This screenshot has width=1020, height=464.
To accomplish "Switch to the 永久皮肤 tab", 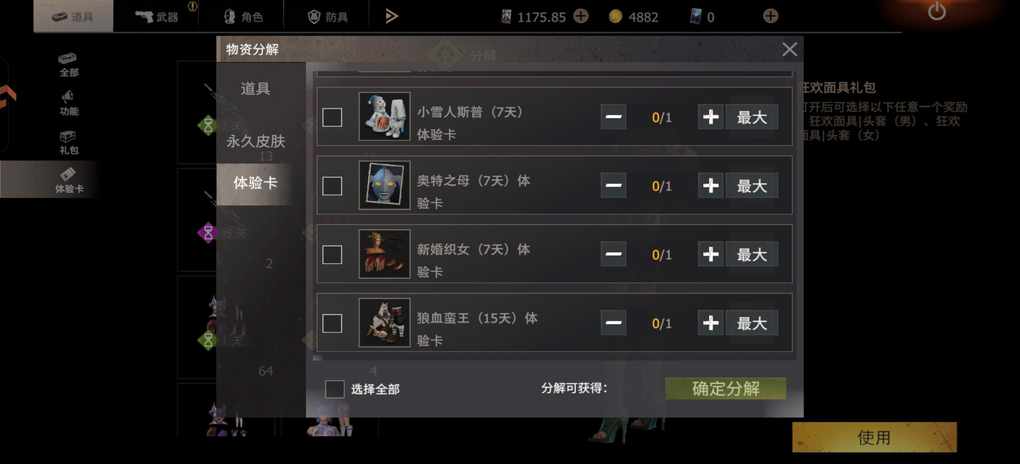I will [x=256, y=141].
